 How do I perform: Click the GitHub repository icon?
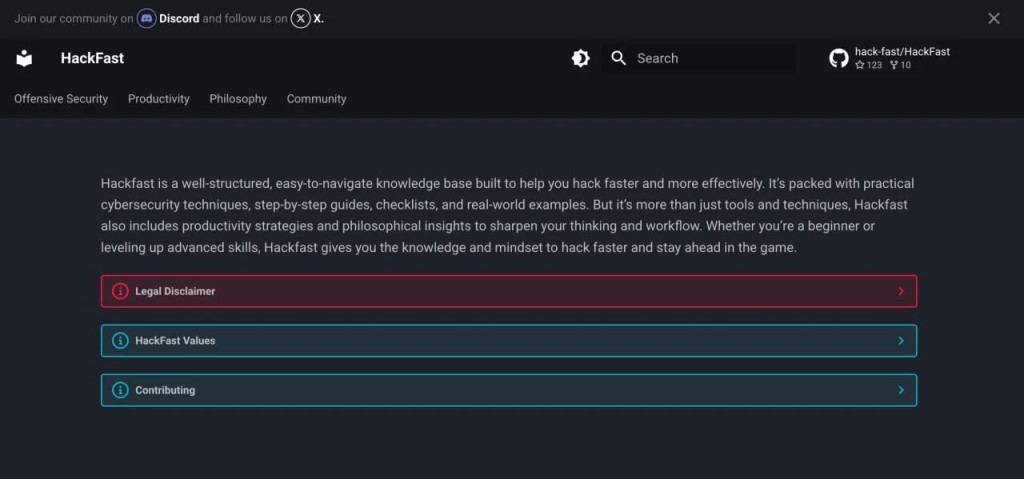click(x=839, y=58)
